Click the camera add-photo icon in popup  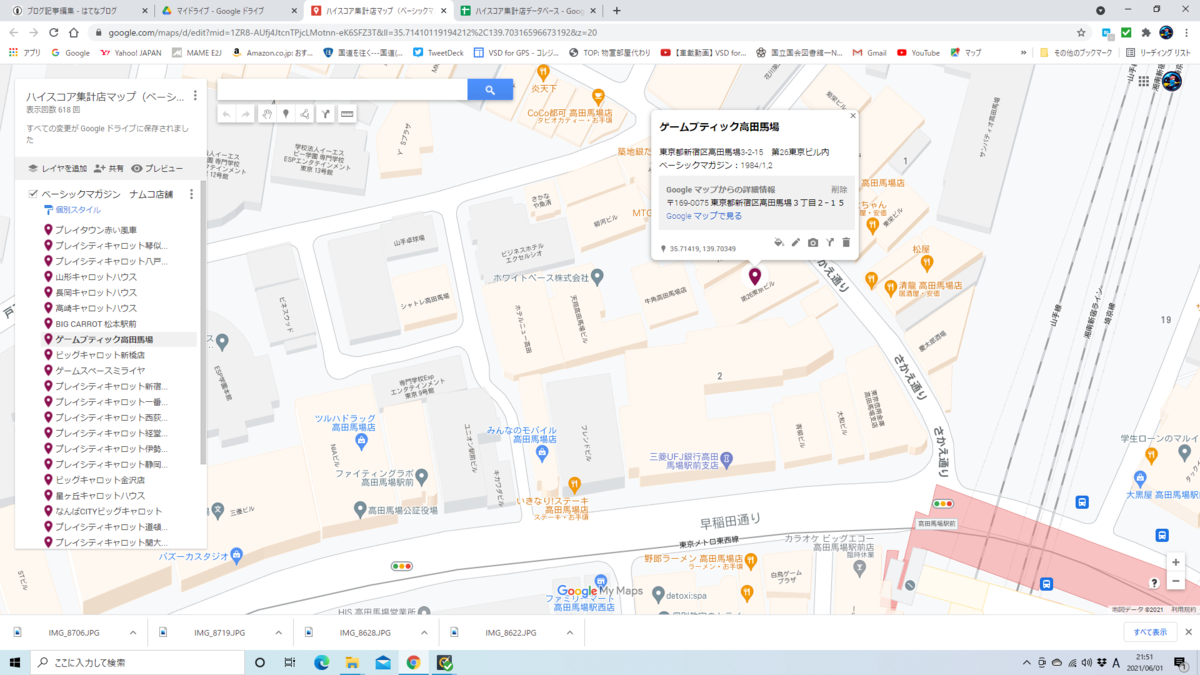(x=813, y=242)
